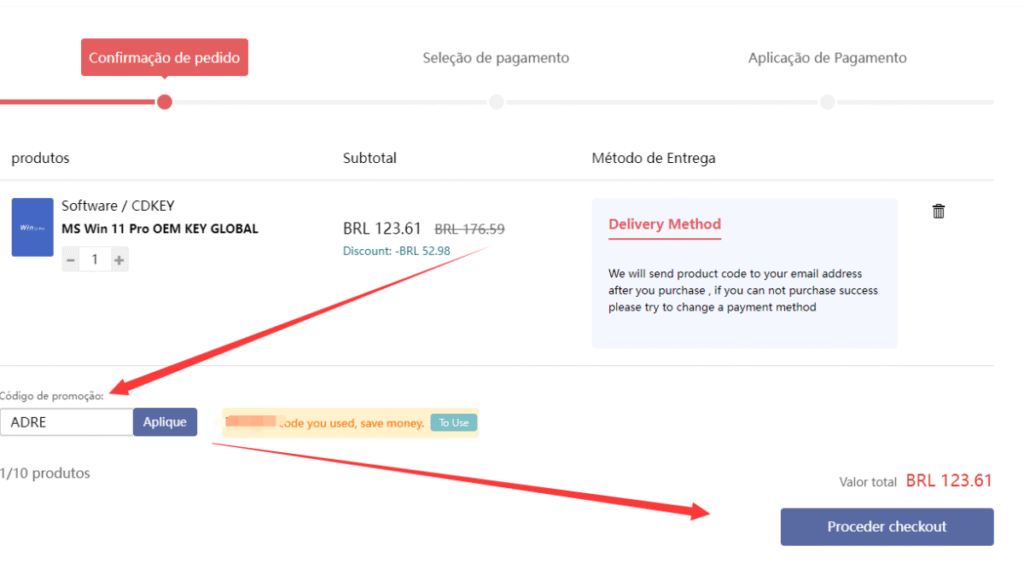This screenshot has width=1024, height=575.
Task: Click the To Use coupon button
Action: (x=453, y=423)
